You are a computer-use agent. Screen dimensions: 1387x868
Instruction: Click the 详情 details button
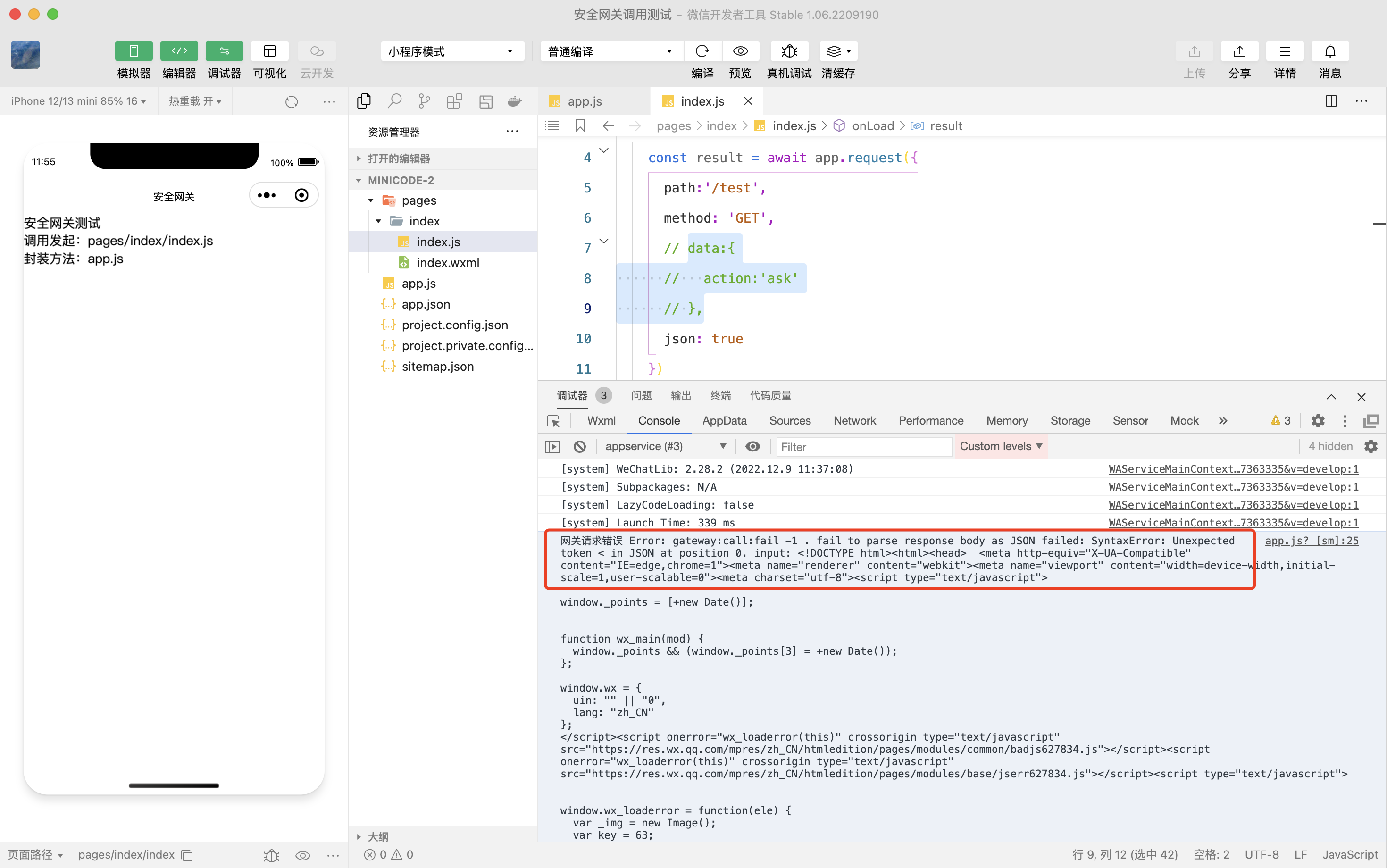(1284, 51)
